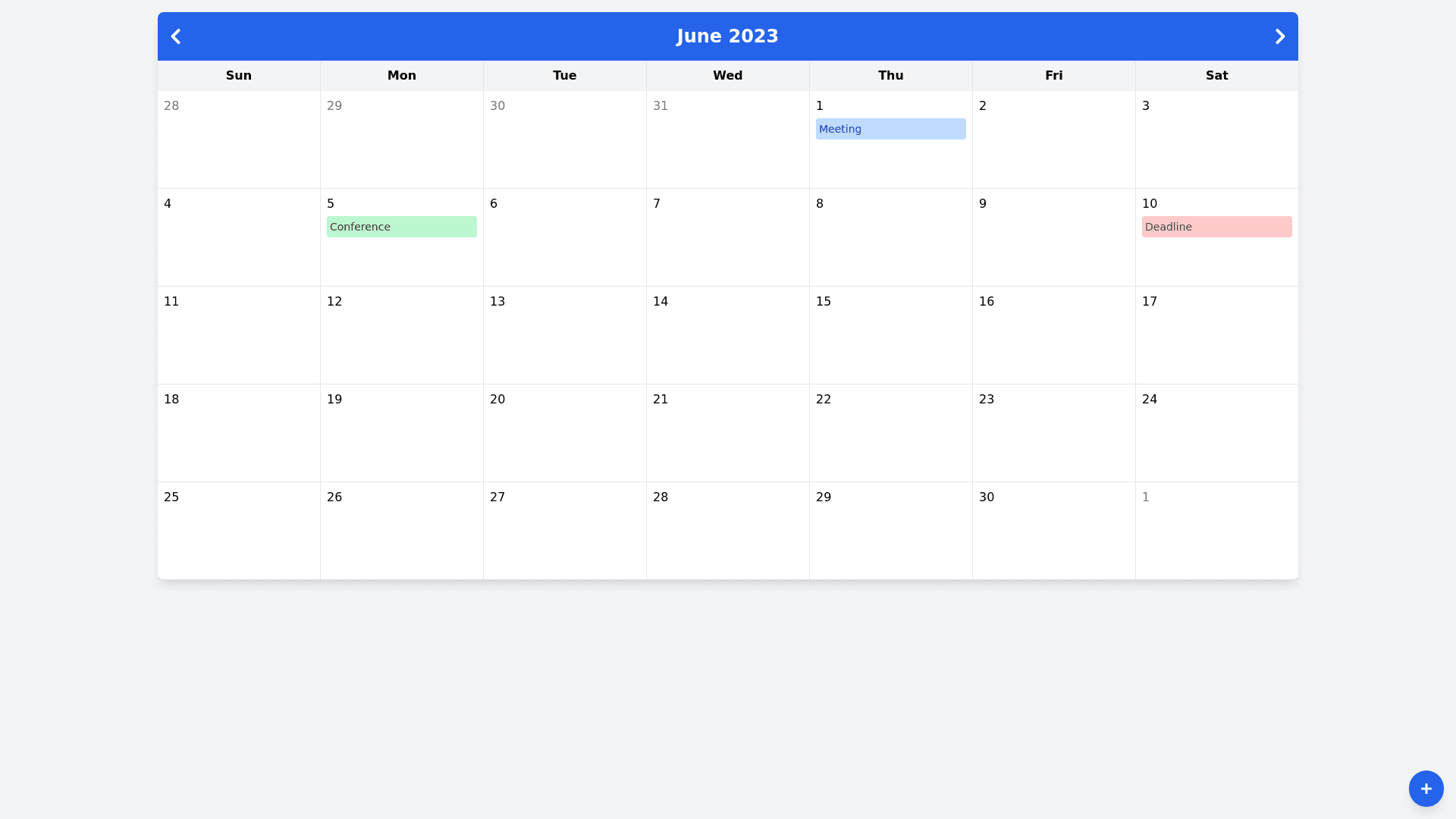The height and width of the screenshot is (819, 1456).
Task: Select June 9 day cell
Action: 1053,237
